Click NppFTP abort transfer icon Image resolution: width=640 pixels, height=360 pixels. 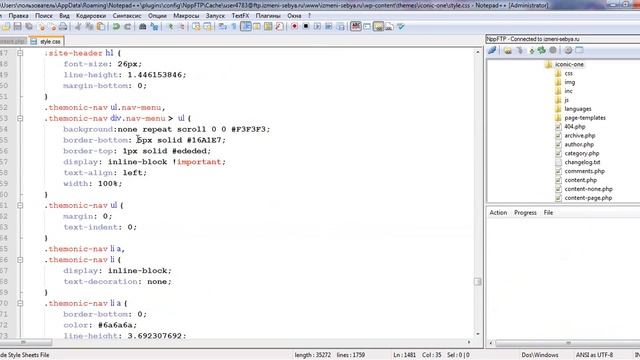[x=553, y=50]
